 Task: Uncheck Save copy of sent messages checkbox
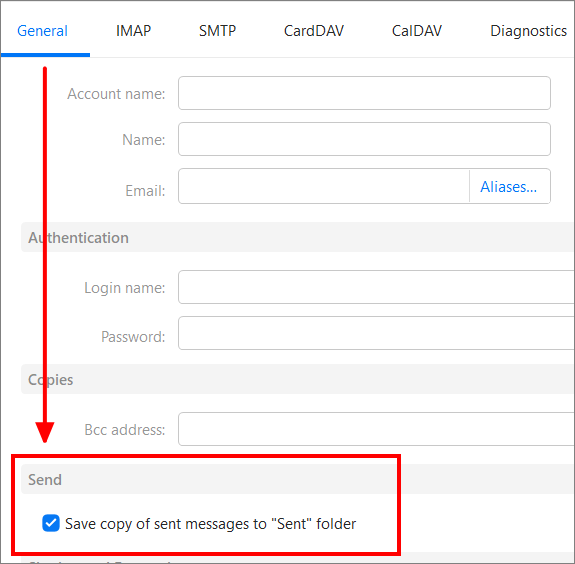tap(51, 523)
